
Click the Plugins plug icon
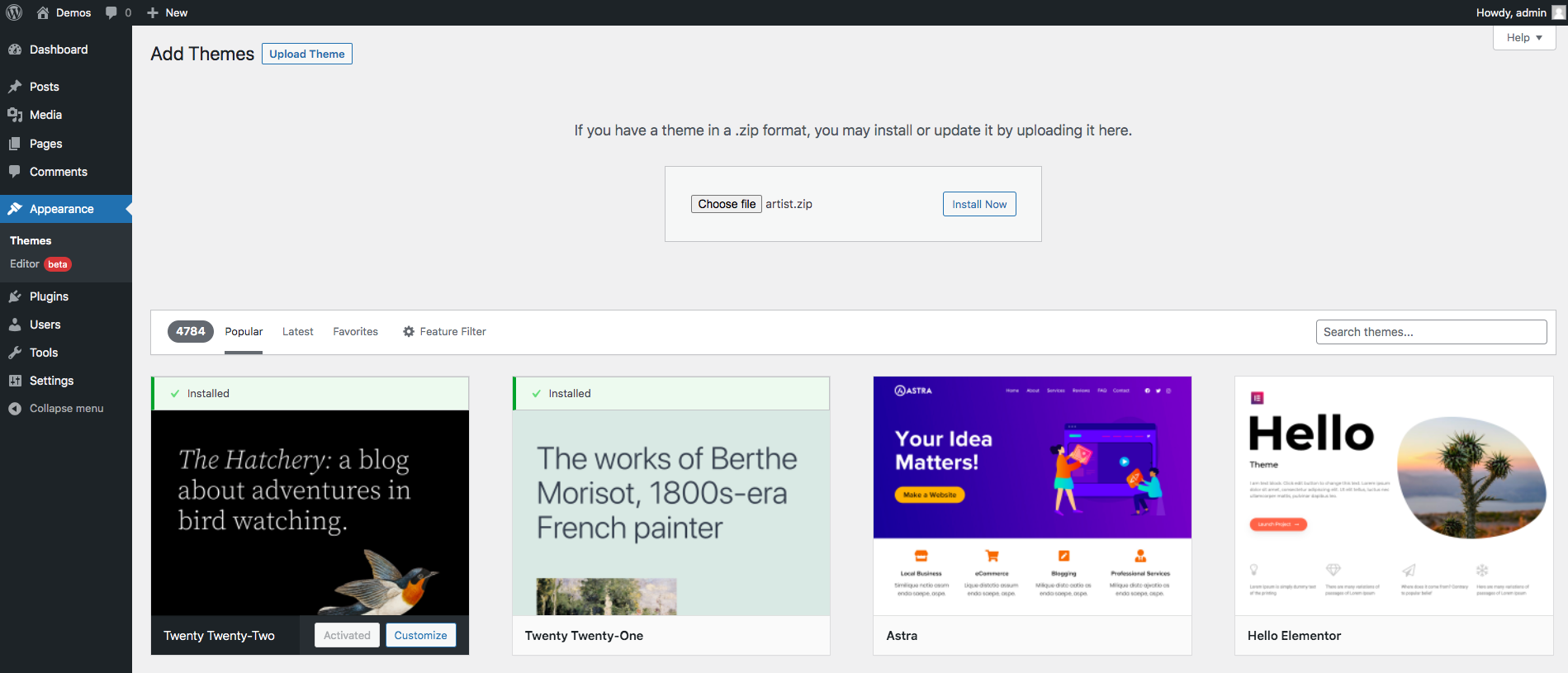(x=15, y=296)
